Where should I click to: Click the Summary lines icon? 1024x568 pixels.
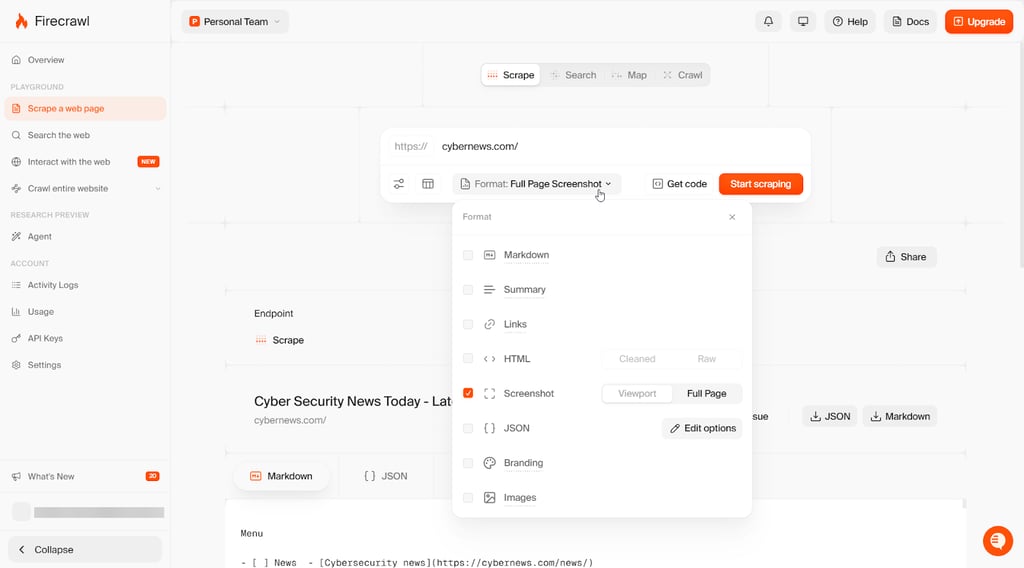pyautogui.click(x=489, y=289)
